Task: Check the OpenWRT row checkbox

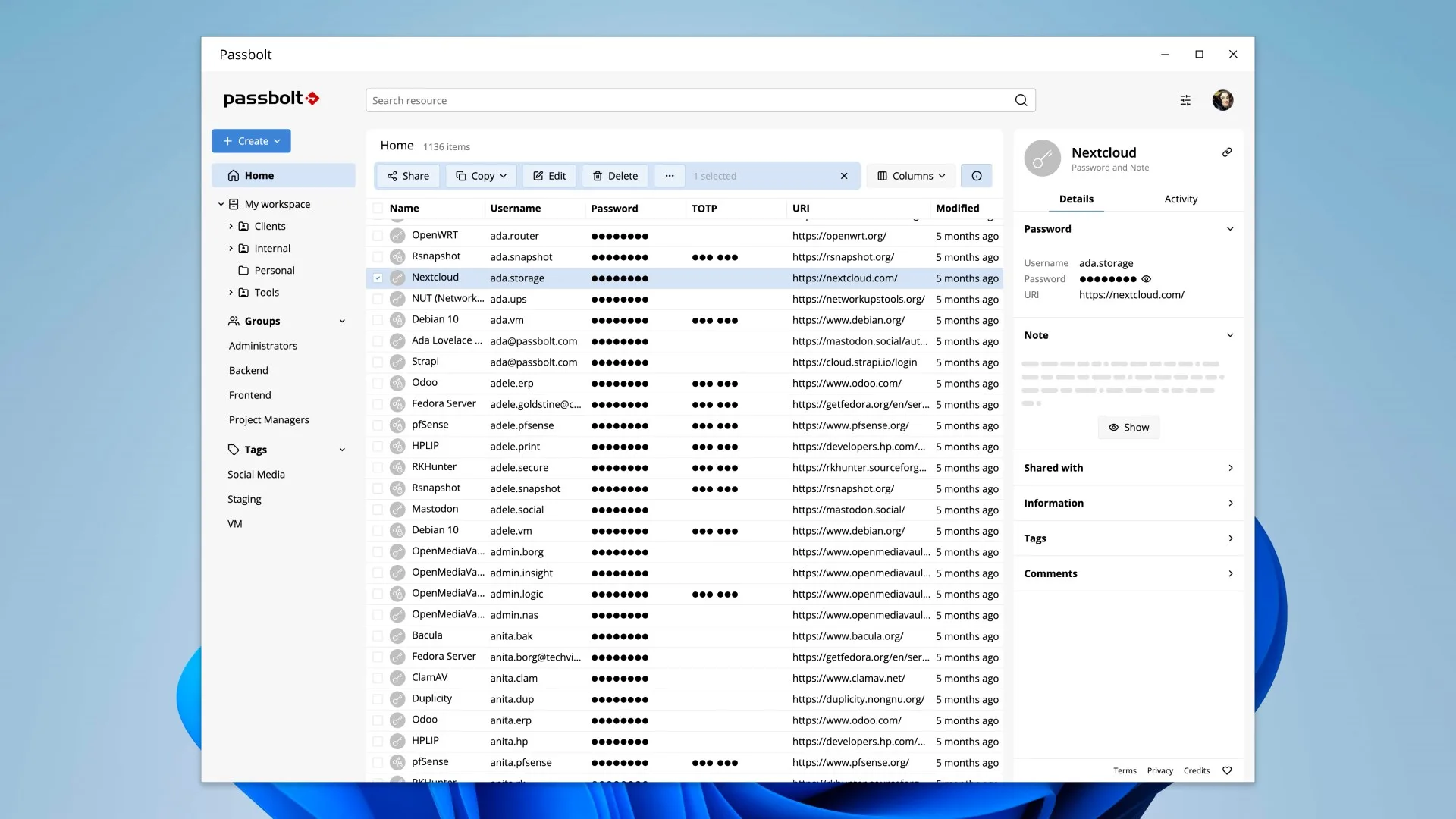Action: click(x=378, y=236)
